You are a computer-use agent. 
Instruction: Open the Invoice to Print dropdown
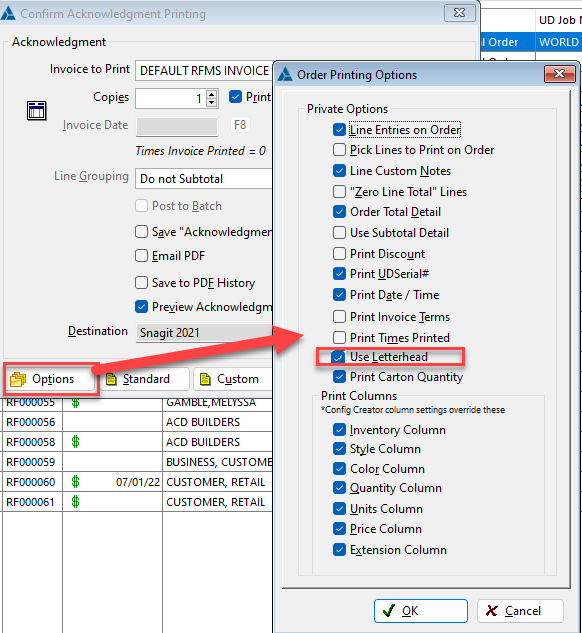tap(204, 71)
